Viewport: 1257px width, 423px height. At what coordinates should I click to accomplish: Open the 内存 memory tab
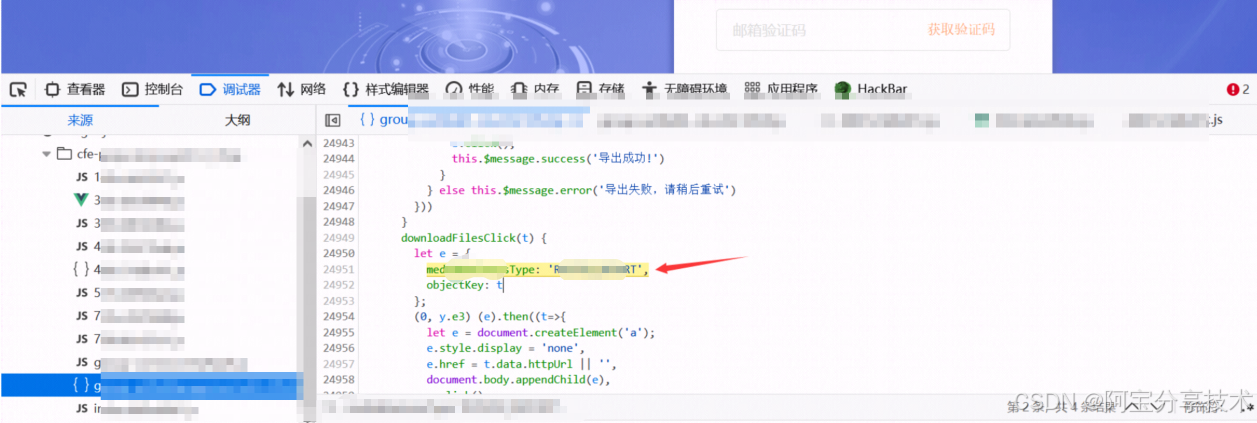click(x=535, y=89)
